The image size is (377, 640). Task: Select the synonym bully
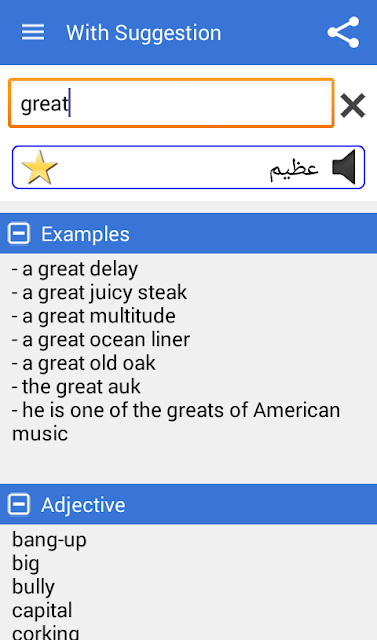[33, 587]
